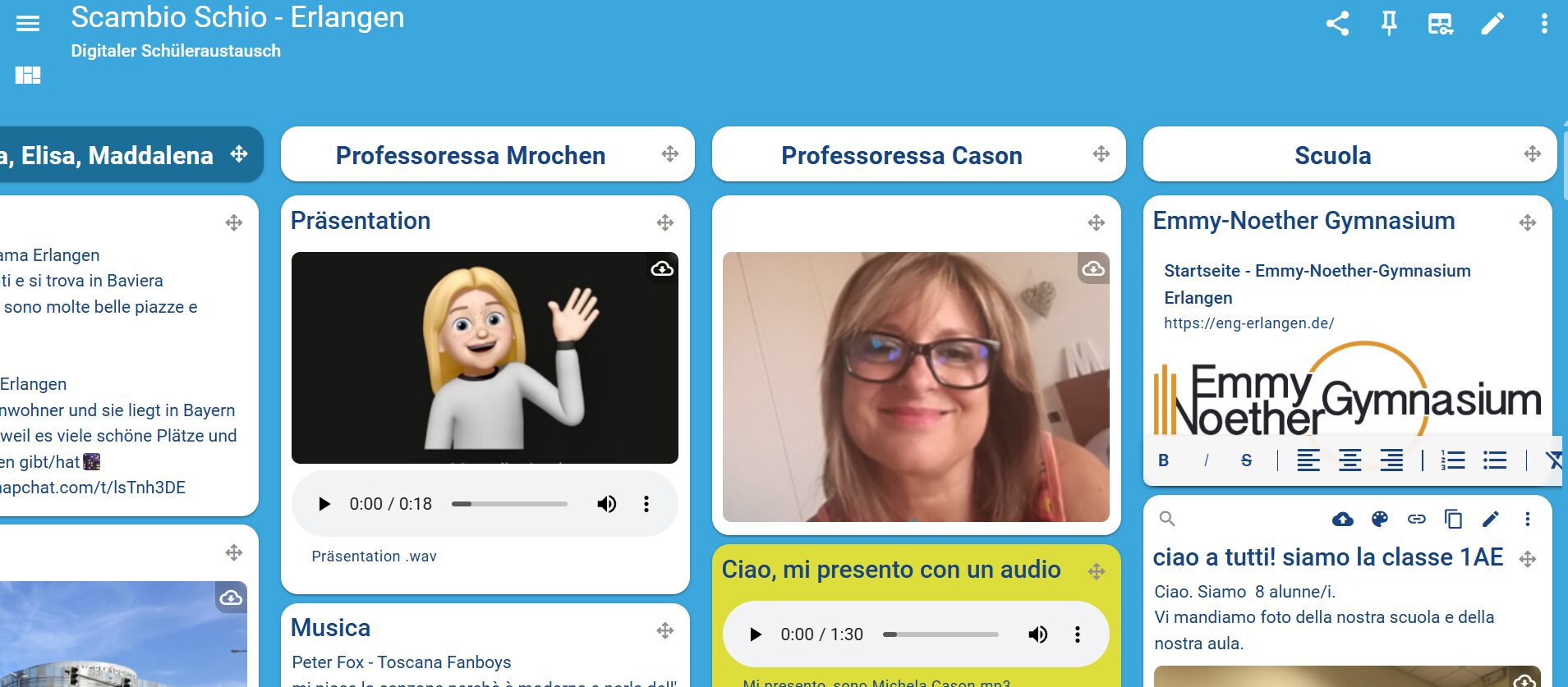Open the hamburger menu
Viewport: 1568px width, 687px height.
point(28,23)
